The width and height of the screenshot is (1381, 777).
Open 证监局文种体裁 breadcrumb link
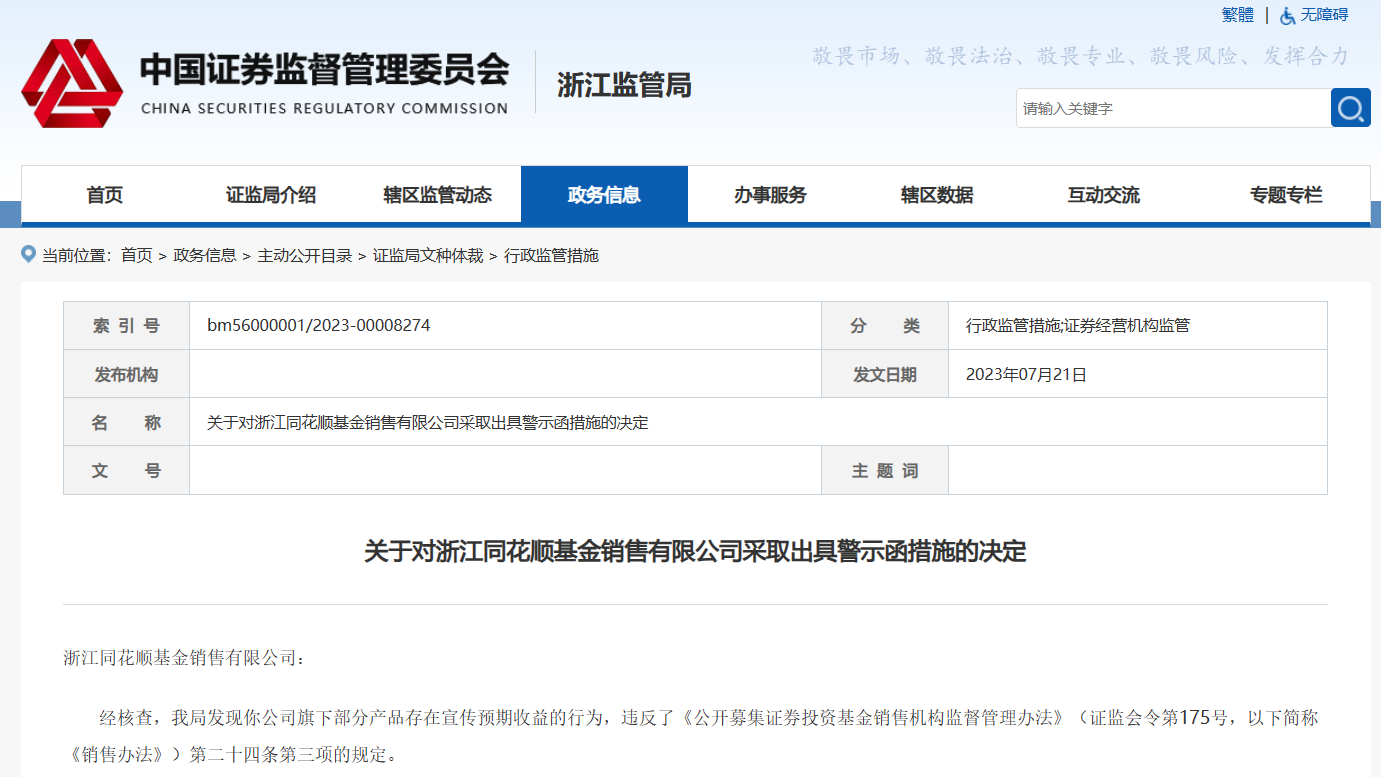click(428, 256)
